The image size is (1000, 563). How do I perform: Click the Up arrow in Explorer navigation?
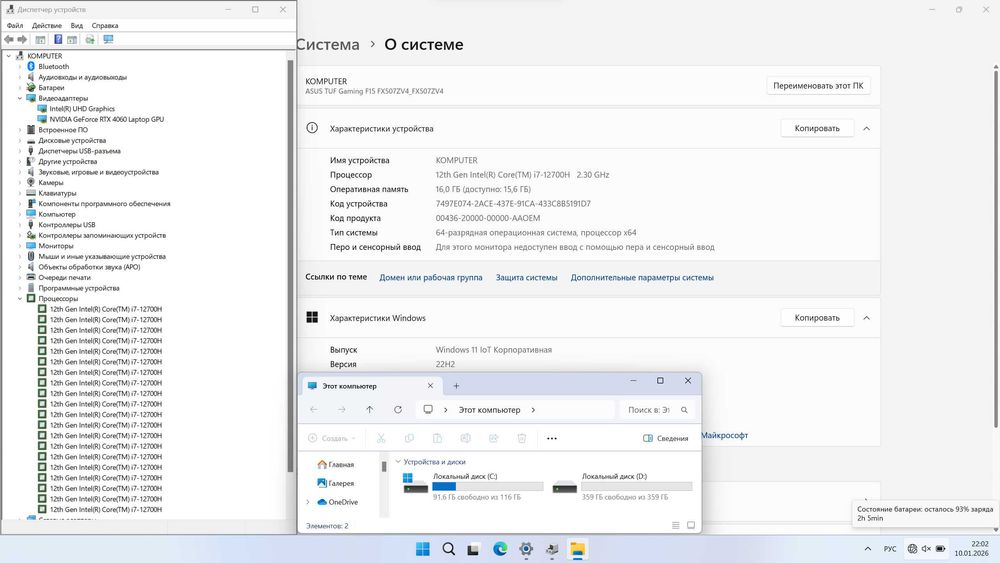(369, 409)
